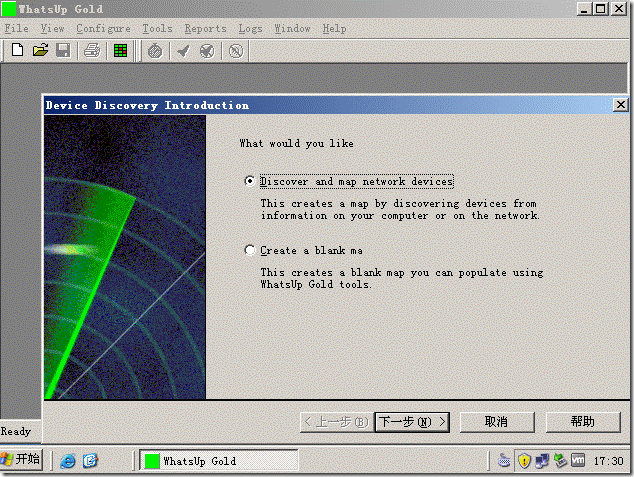Open the Window menu
The height and width of the screenshot is (477, 634).
pyautogui.click(x=292, y=29)
